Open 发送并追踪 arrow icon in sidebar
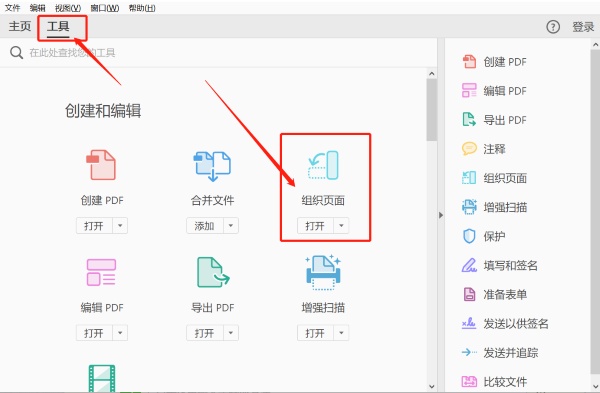Image resolution: width=600 pixels, height=393 pixels. point(469,352)
